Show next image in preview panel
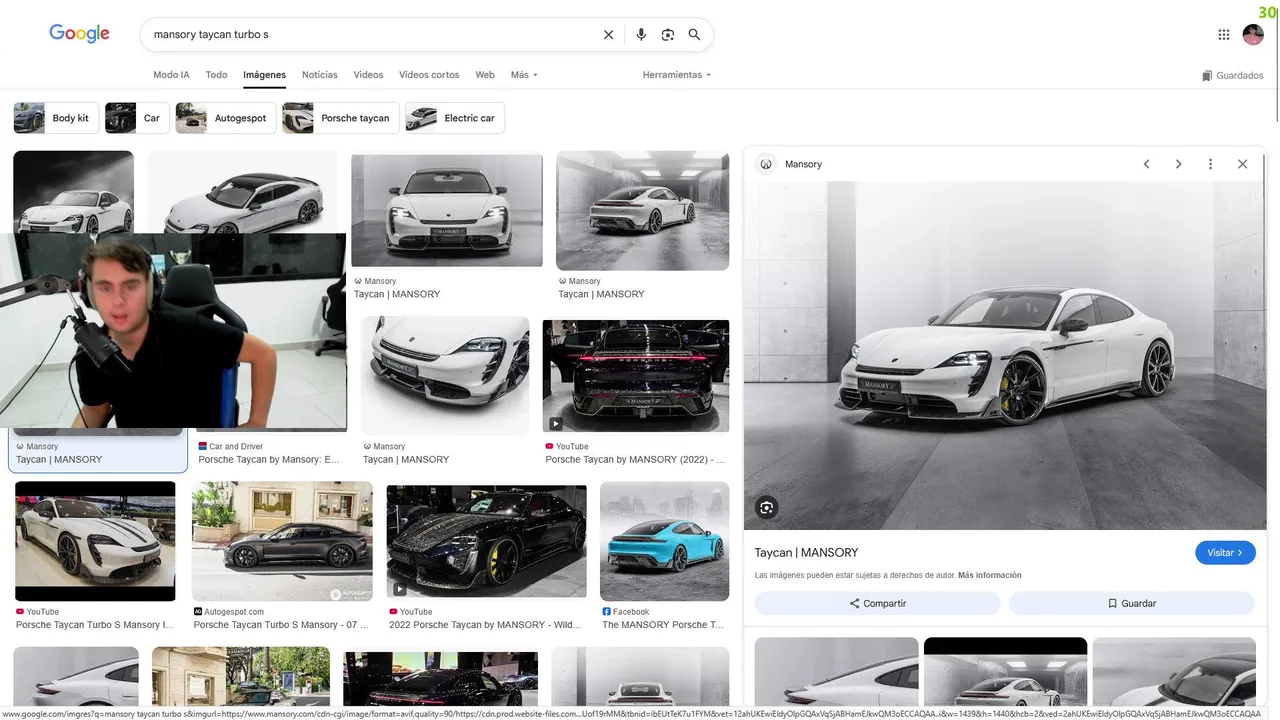Screen dimensions: 1280x720 click(x=1179, y=164)
